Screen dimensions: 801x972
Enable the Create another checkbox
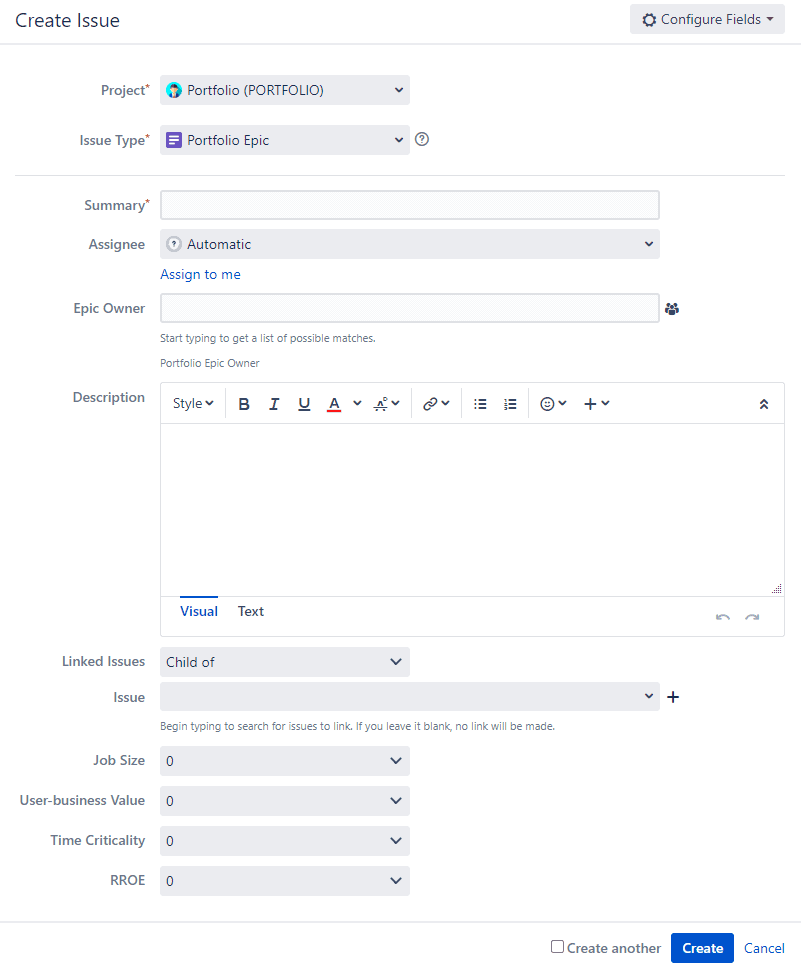(556, 947)
